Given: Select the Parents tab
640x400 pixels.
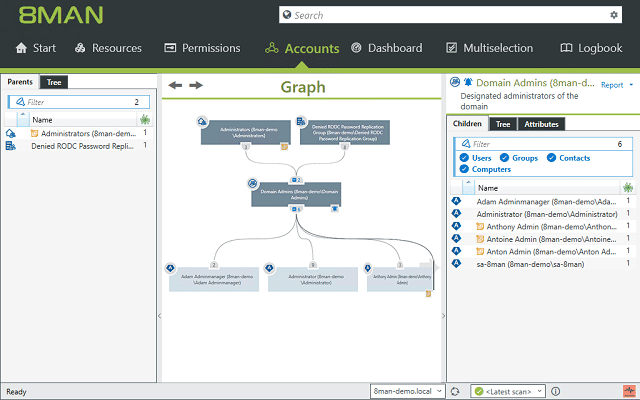Looking at the screenshot, I should [x=20, y=82].
